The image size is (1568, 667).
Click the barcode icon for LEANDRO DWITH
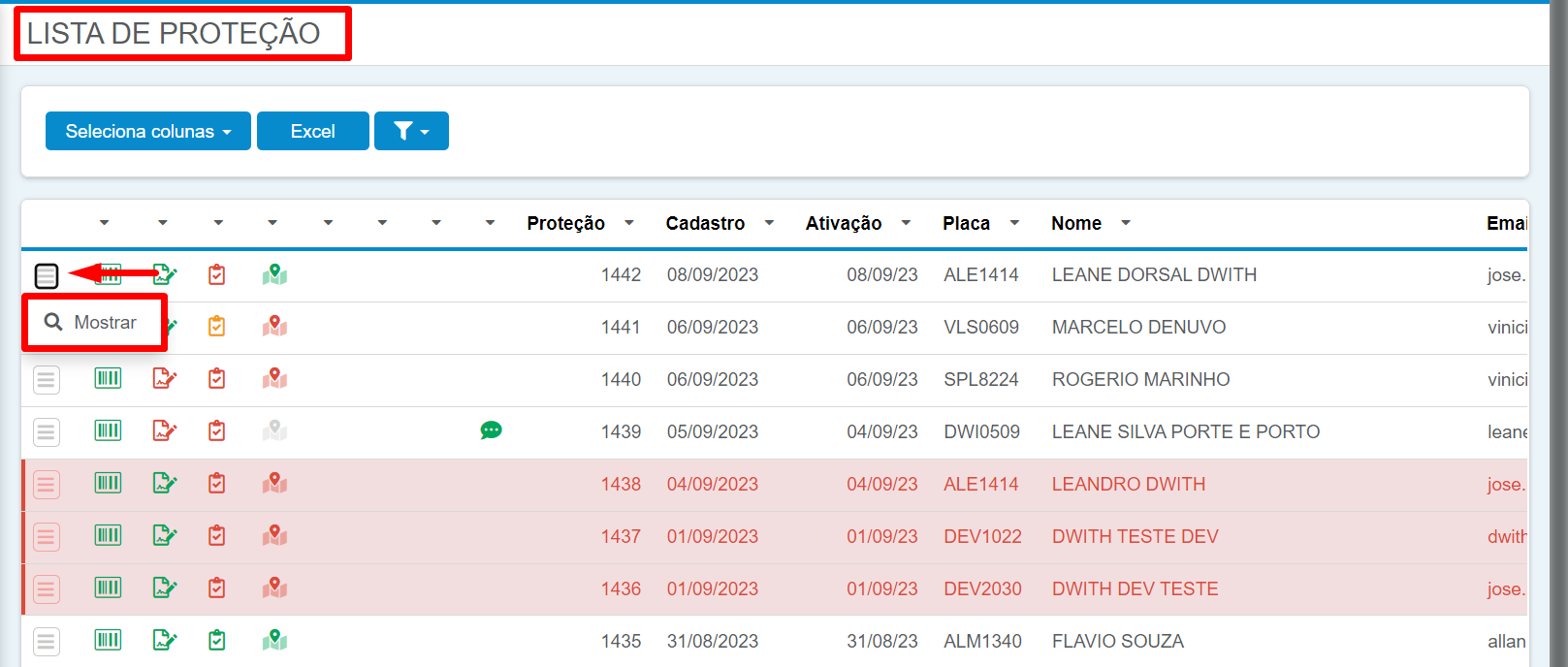coord(108,483)
